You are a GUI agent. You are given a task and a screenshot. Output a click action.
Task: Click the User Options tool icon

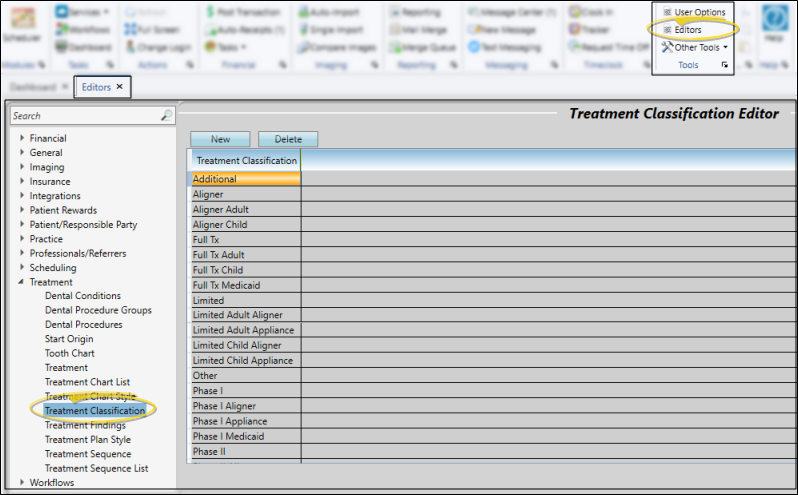pos(668,12)
